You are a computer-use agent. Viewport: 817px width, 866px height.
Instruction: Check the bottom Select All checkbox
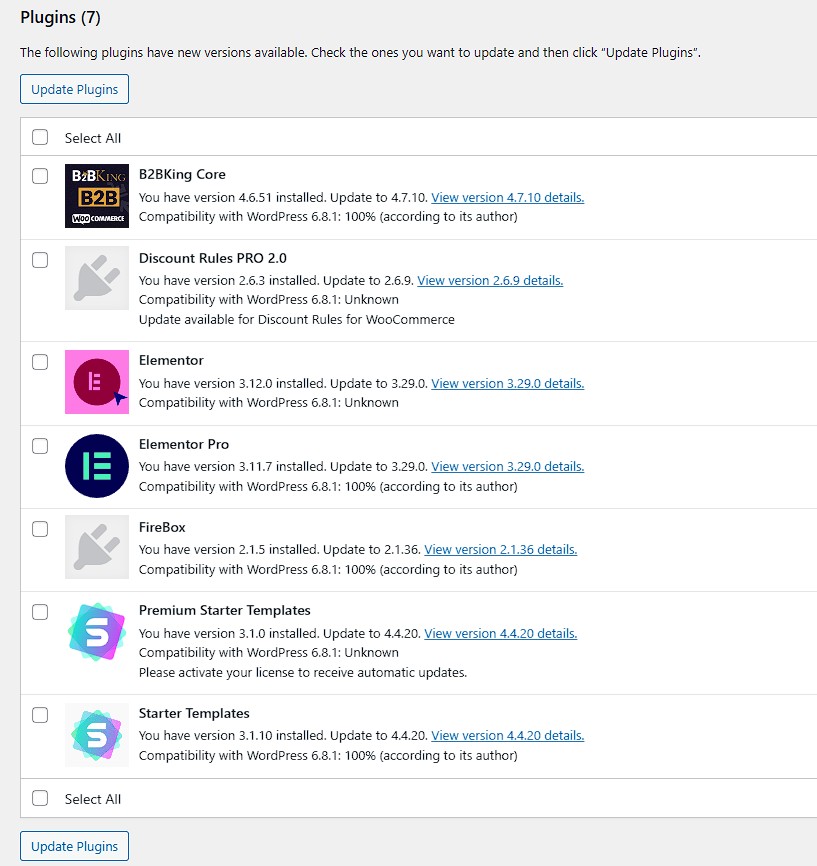point(40,798)
